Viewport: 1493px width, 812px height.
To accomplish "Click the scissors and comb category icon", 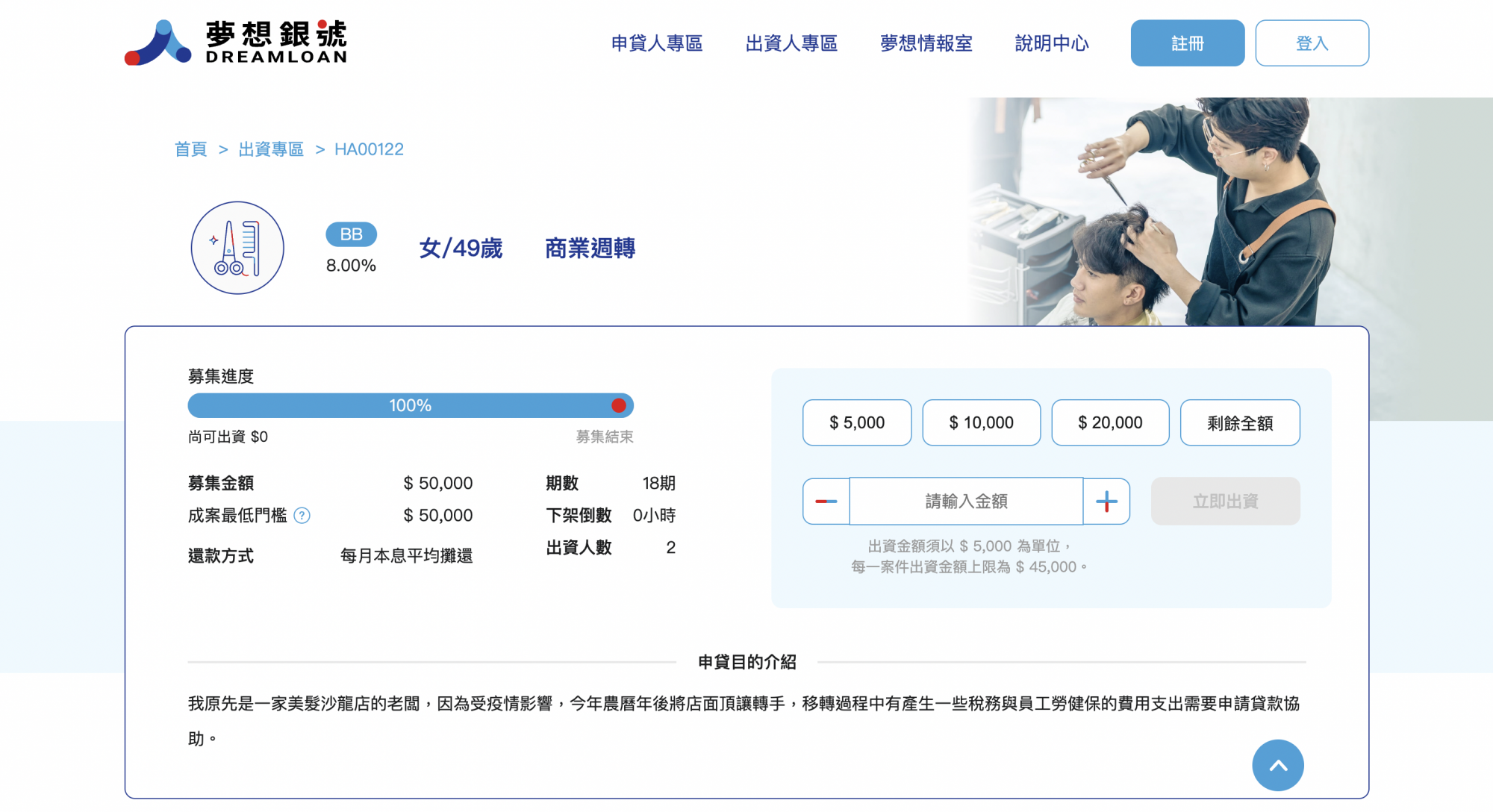I will click(237, 248).
